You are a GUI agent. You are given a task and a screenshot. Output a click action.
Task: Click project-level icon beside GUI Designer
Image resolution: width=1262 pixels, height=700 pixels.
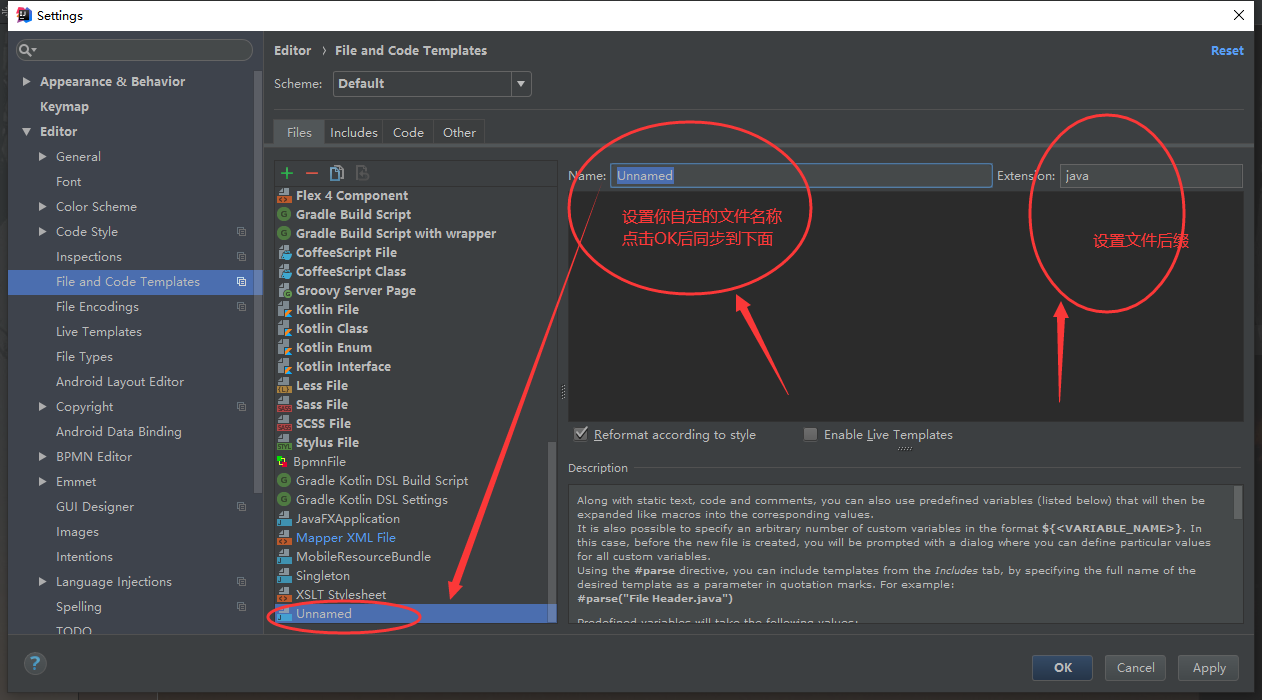click(x=241, y=507)
